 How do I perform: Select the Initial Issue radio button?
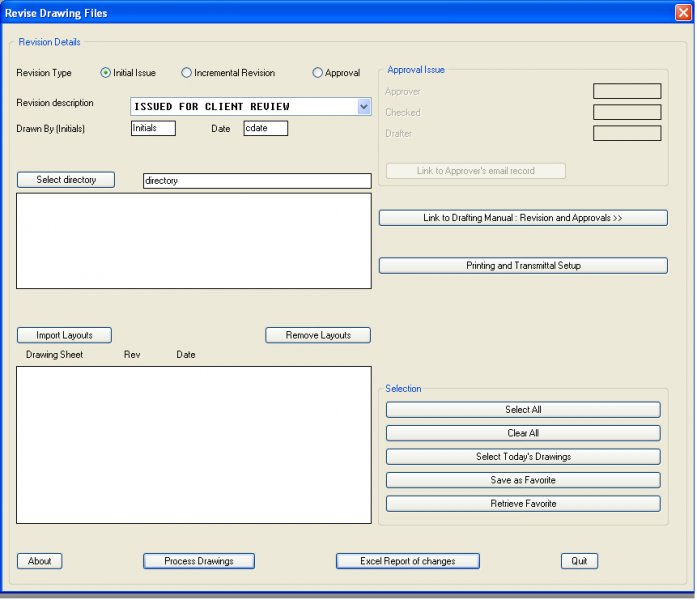click(106, 73)
